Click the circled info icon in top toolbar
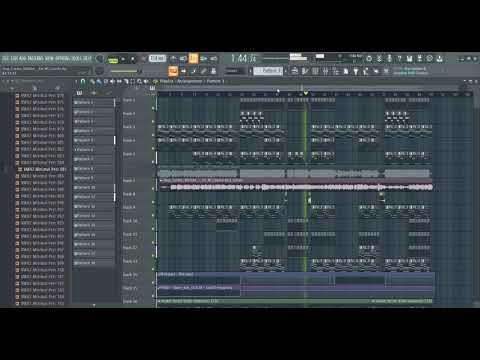Image resolution: width=480 pixels, height=360 pixels. click(430, 59)
